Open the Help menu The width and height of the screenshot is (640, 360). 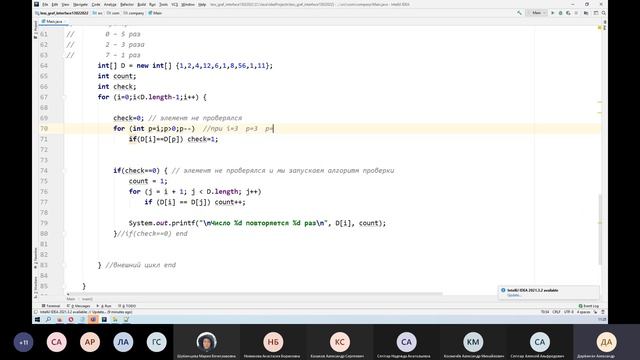[202, 4]
